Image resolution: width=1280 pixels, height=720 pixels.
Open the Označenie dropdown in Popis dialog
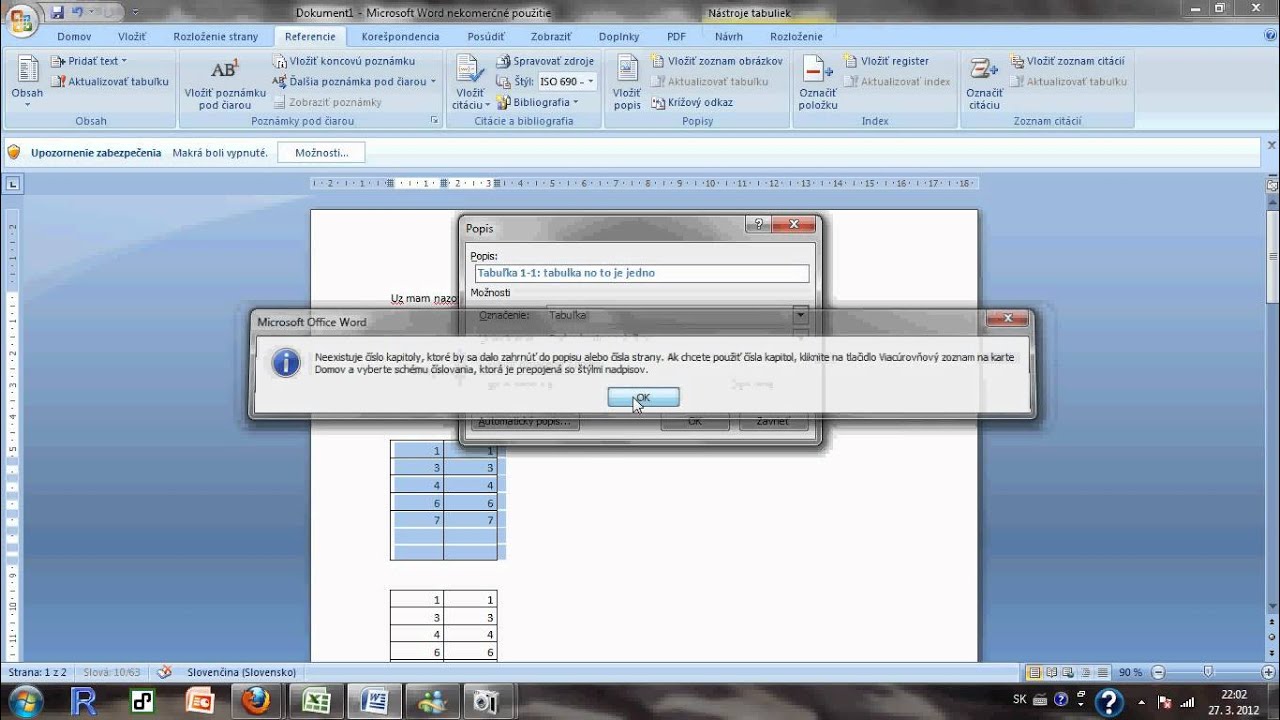point(800,315)
